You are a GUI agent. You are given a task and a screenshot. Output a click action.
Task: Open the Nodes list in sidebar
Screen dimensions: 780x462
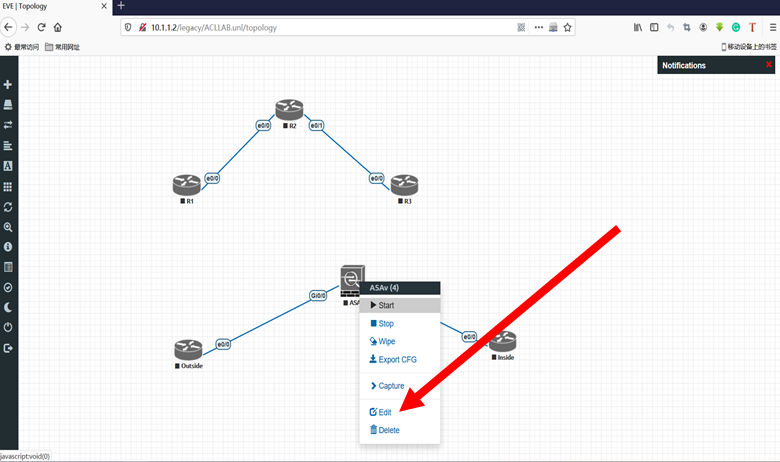click(8, 105)
